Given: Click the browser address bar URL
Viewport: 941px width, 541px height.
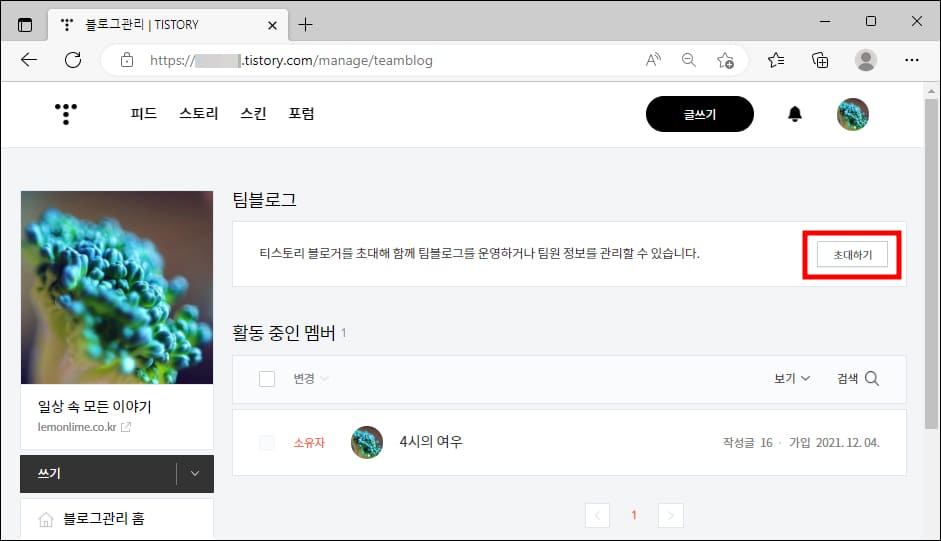Looking at the screenshot, I should [291, 60].
